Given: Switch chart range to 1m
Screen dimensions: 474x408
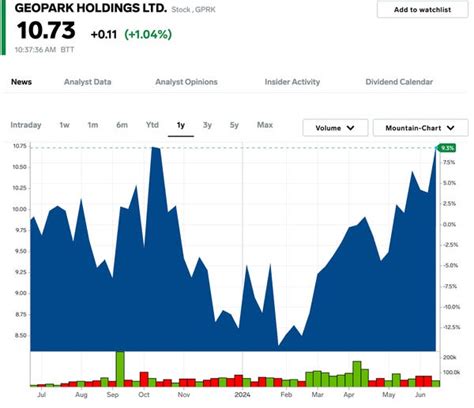Looking at the screenshot, I should pyautogui.click(x=93, y=125).
